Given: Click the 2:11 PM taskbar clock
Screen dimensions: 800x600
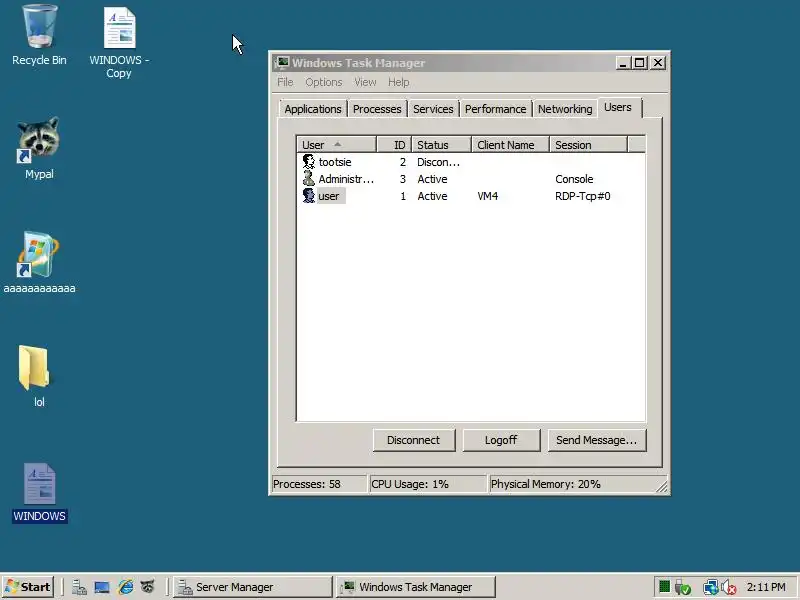Looking at the screenshot, I should click(766, 587).
